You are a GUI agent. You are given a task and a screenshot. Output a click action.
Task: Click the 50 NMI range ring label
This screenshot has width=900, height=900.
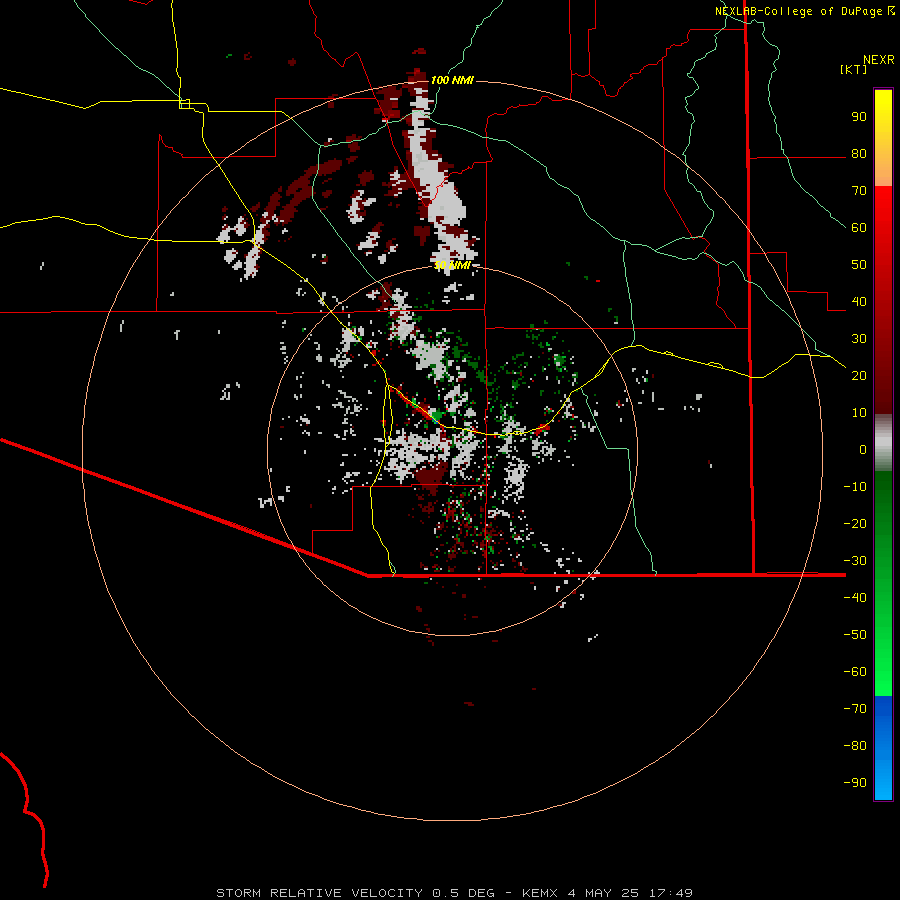[x=452, y=265]
